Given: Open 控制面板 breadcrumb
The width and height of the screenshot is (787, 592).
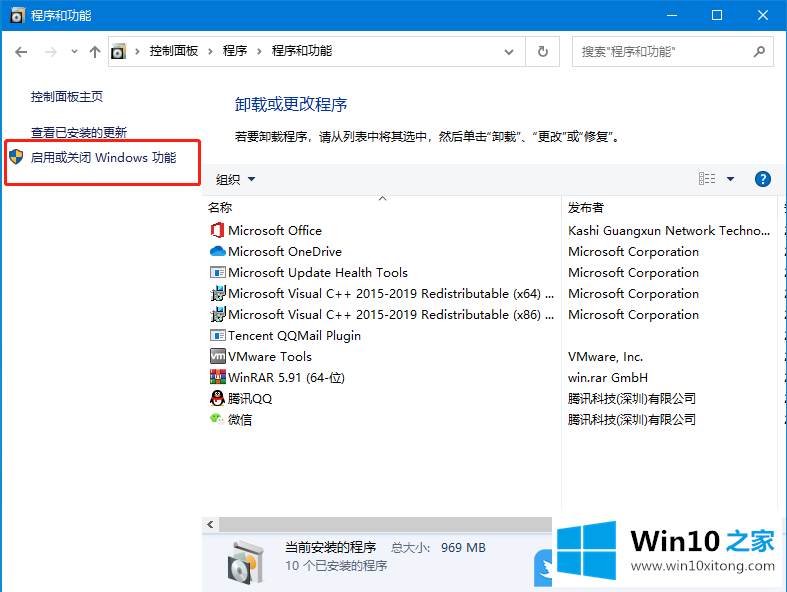Looking at the screenshot, I should click(x=174, y=51).
